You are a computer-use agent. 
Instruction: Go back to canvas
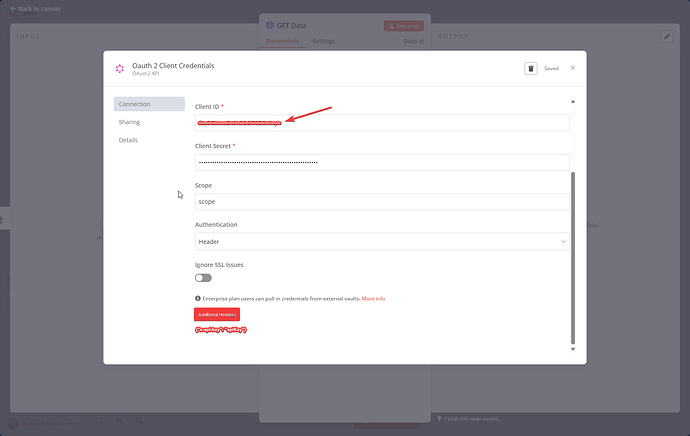click(35, 8)
